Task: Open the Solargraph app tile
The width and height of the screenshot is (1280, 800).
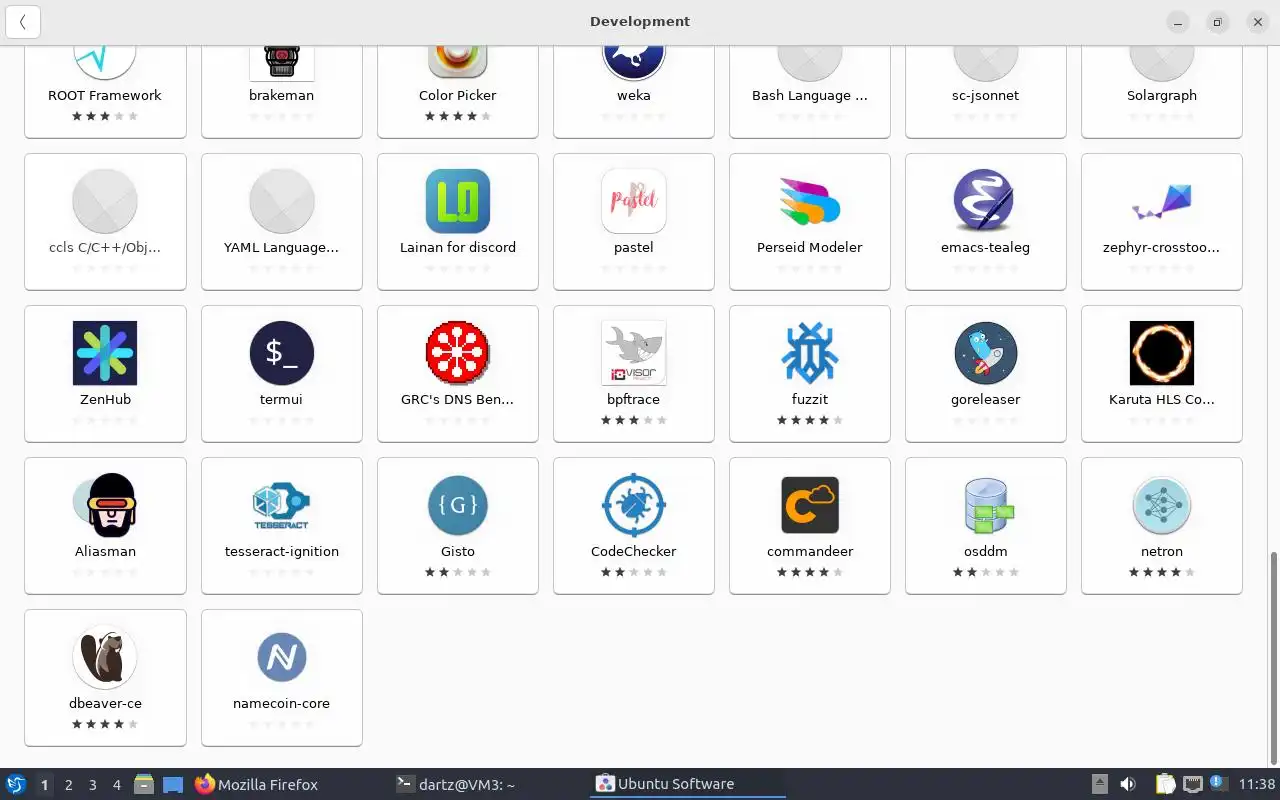Action: 1162,91
